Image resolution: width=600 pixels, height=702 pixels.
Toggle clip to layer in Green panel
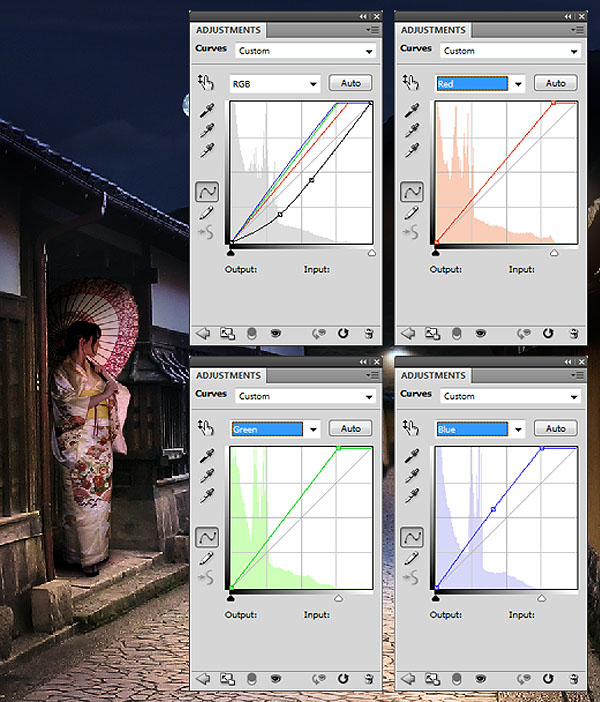(252, 679)
